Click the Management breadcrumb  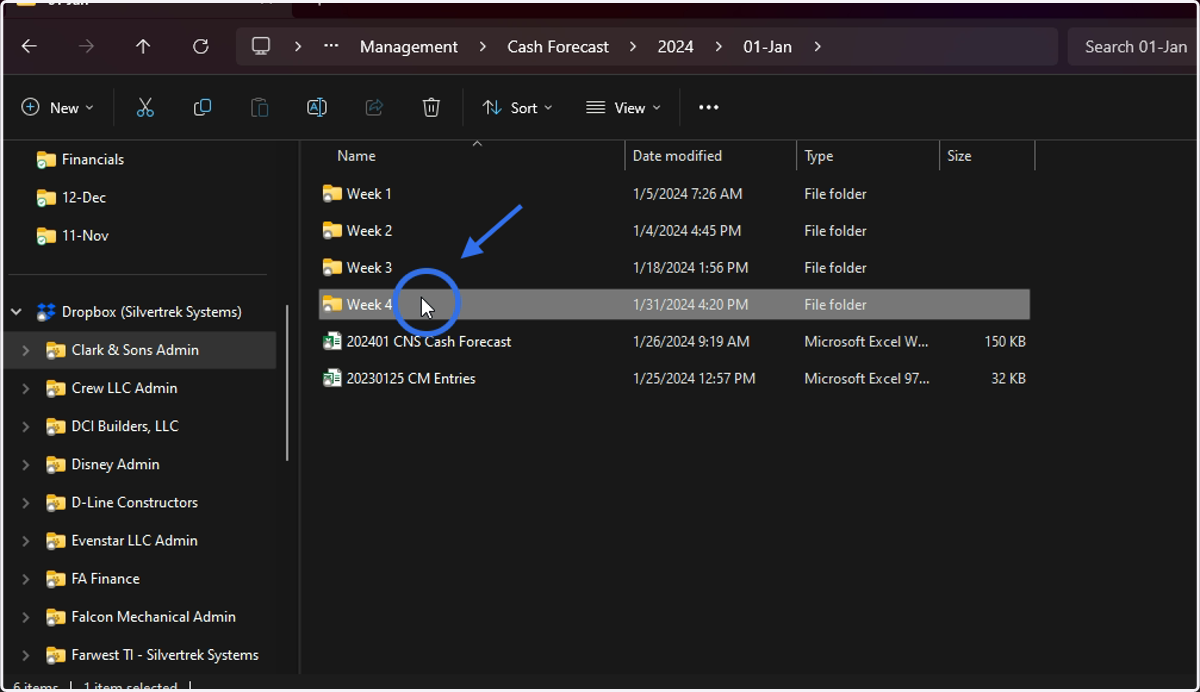click(409, 47)
